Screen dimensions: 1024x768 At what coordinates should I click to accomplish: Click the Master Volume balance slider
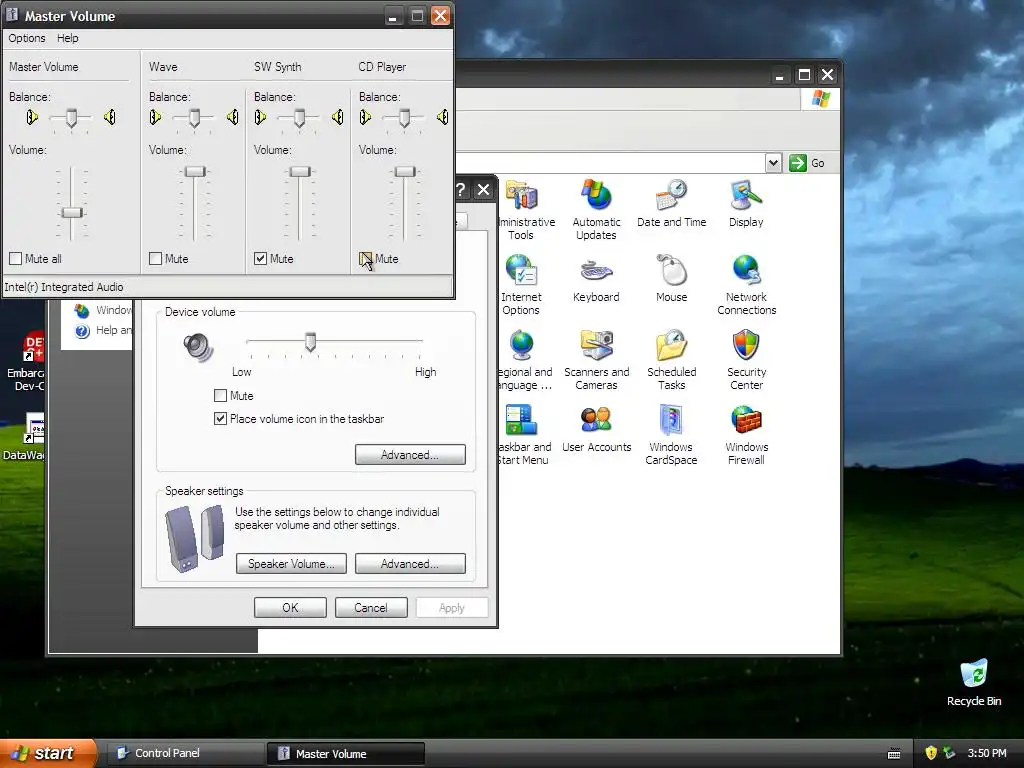point(71,118)
